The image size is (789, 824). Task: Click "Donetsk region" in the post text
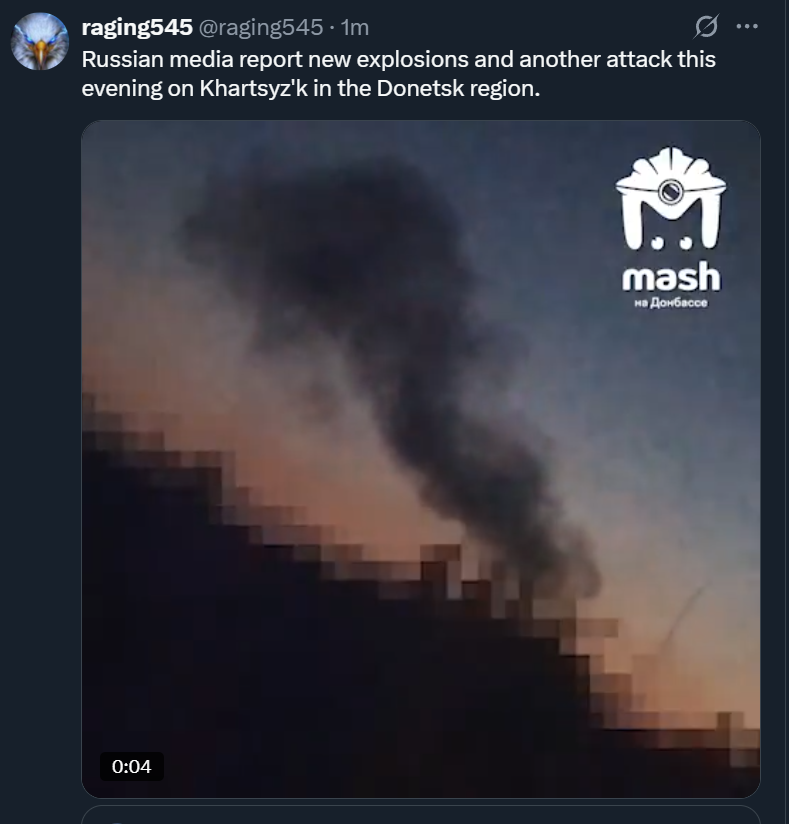tap(458, 88)
